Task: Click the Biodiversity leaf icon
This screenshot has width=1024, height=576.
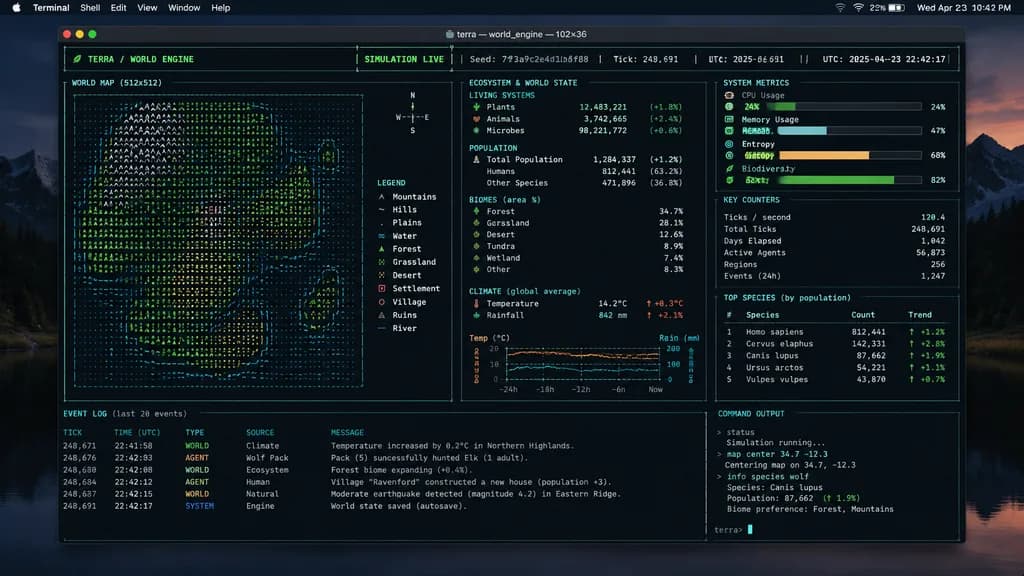Action: (x=729, y=168)
